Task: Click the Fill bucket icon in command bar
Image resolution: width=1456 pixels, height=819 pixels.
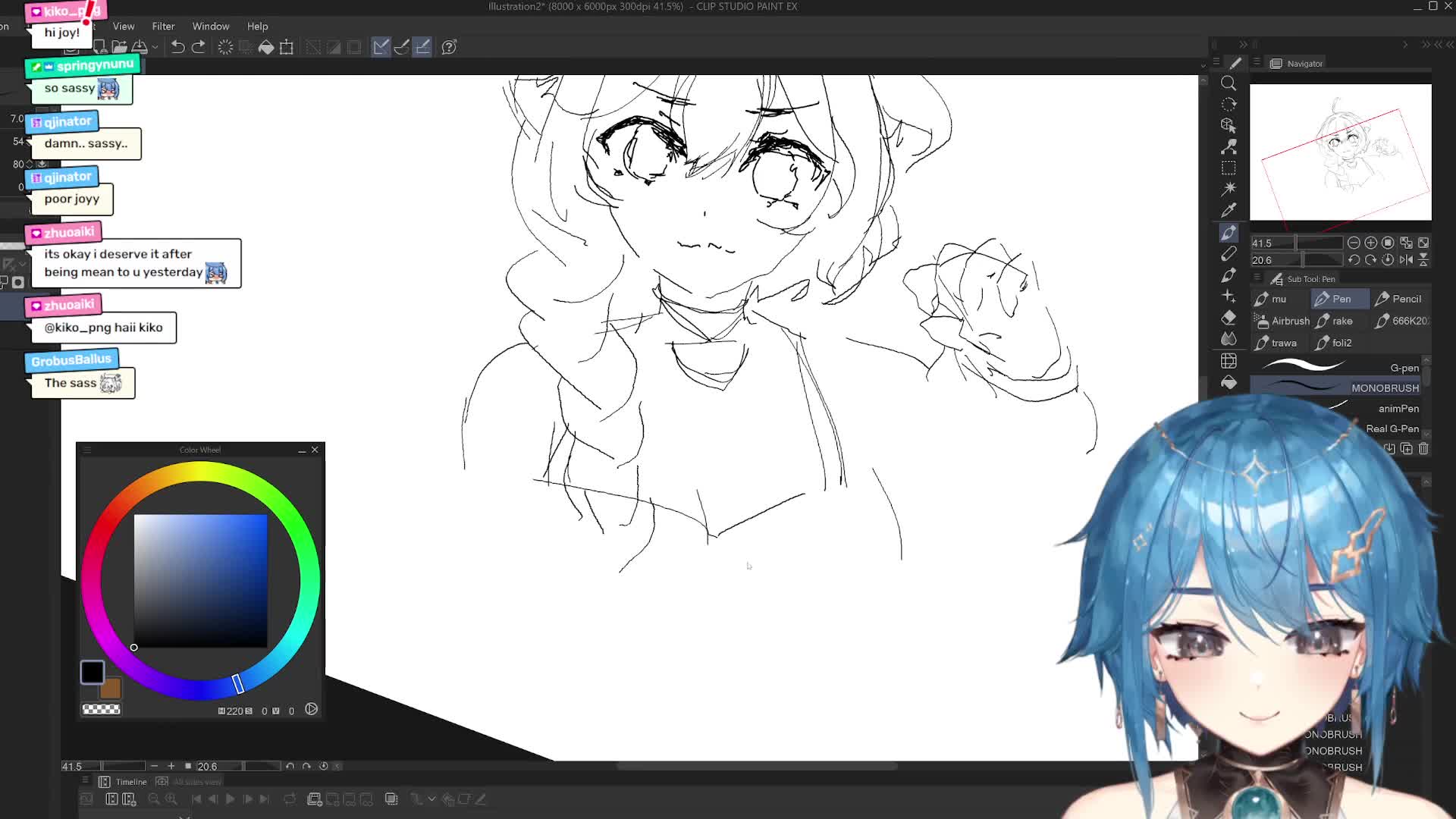Action: click(266, 47)
